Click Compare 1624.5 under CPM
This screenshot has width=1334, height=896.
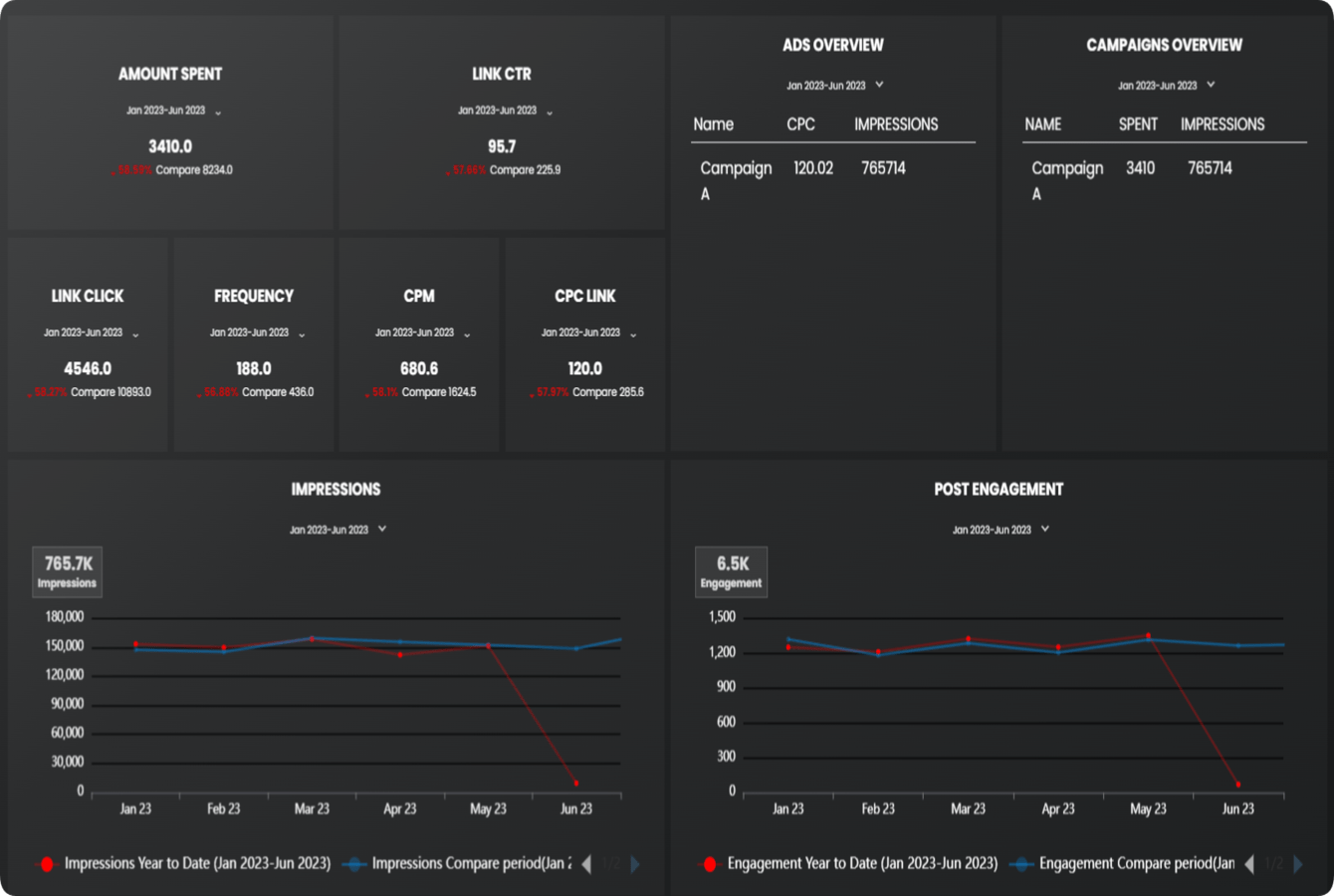(439, 392)
